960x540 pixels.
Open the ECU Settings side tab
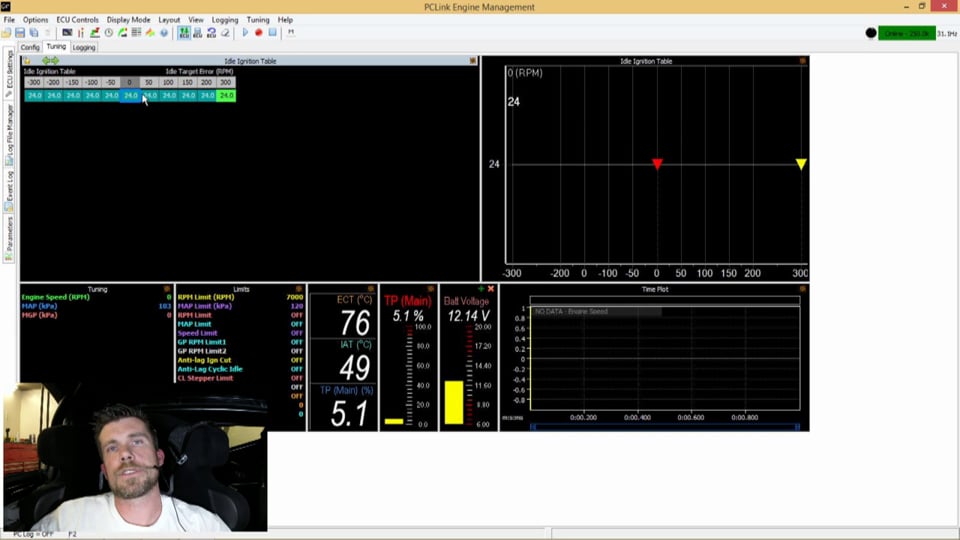coord(9,73)
